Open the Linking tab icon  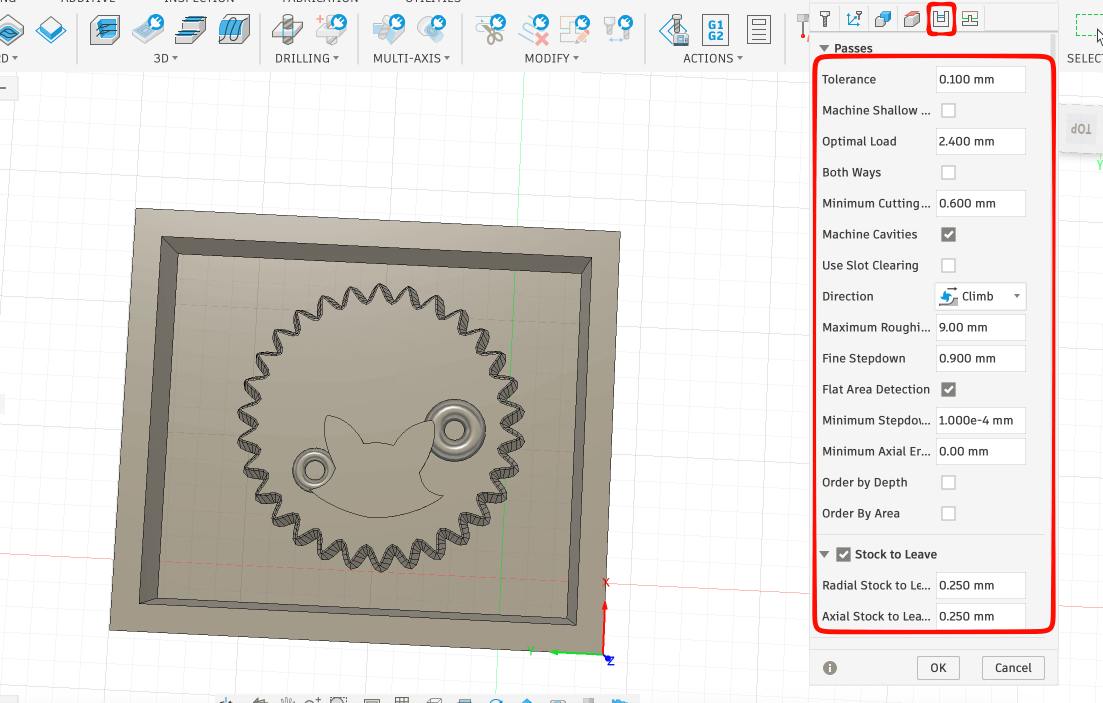point(969,19)
